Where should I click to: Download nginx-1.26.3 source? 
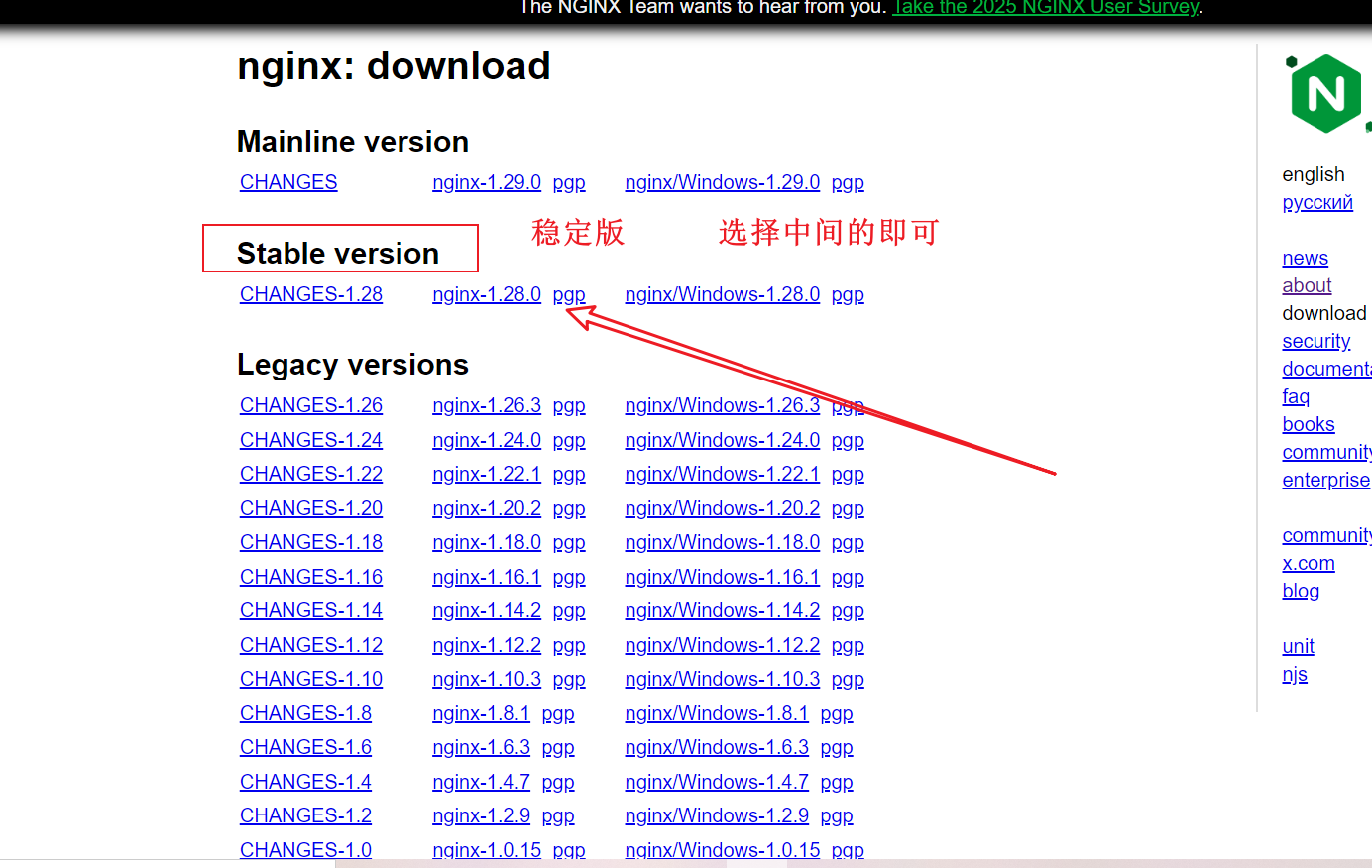487,405
